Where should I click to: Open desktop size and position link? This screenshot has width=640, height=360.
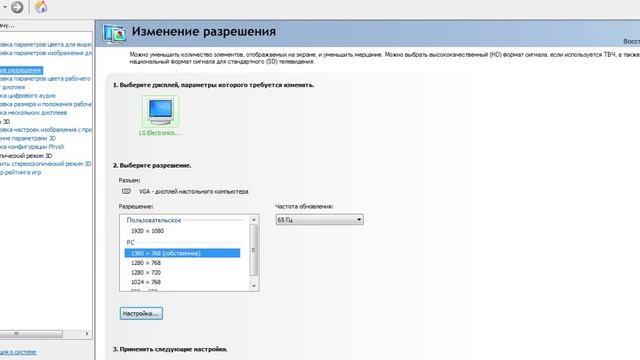coord(46,104)
